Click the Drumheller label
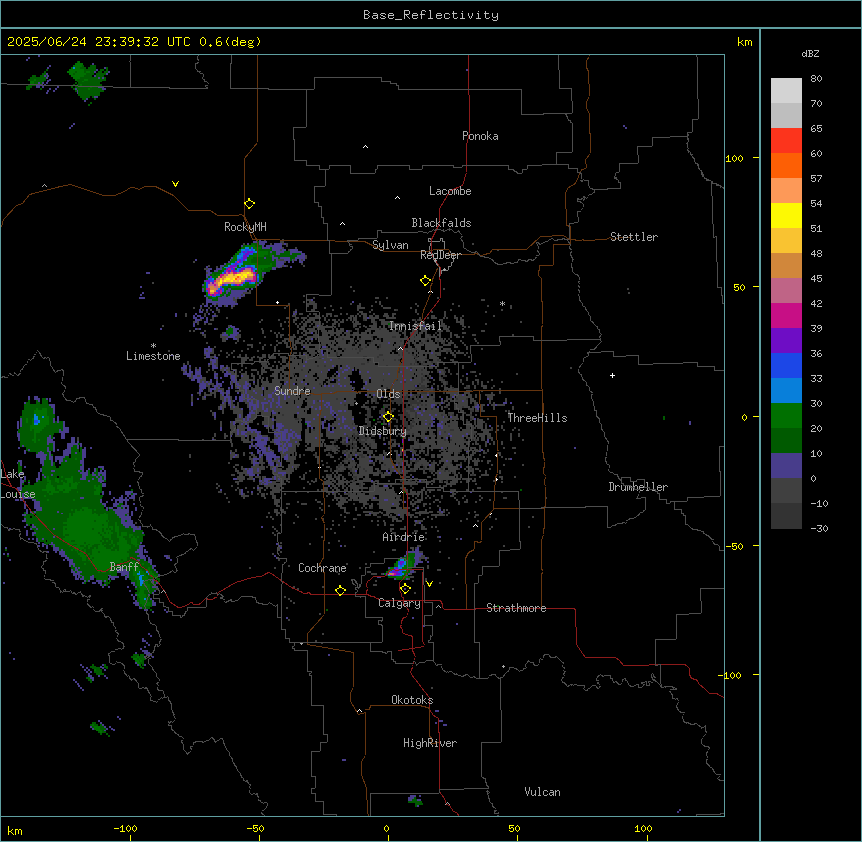The width and height of the screenshot is (862, 842). (x=638, y=487)
